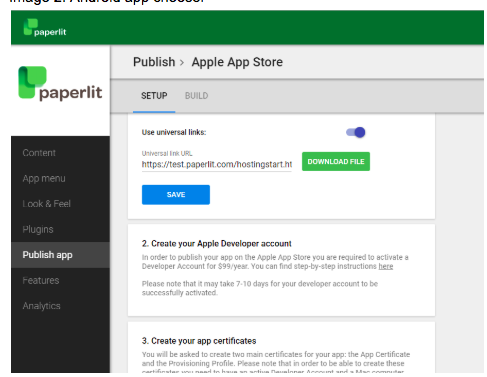Screen dimensions: 487x377
Task: Switch to the Build tab
Action: 196,96
